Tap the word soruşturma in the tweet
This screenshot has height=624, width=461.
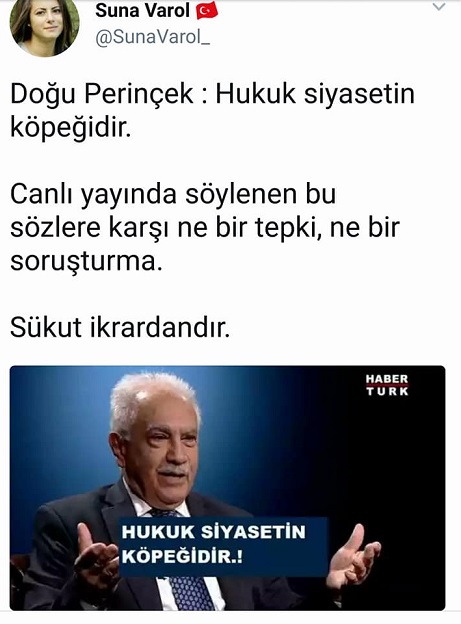(x=86, y=261)
